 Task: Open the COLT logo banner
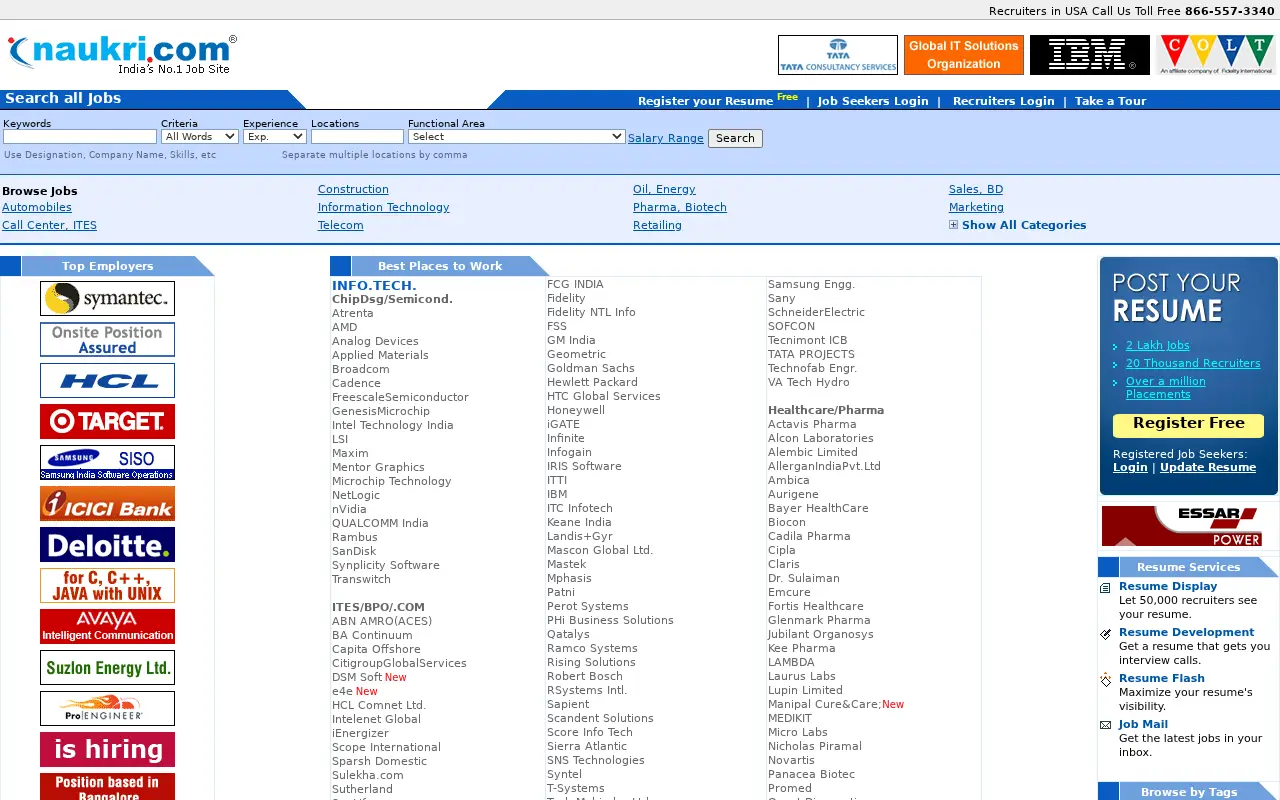tap(1216, 55)
